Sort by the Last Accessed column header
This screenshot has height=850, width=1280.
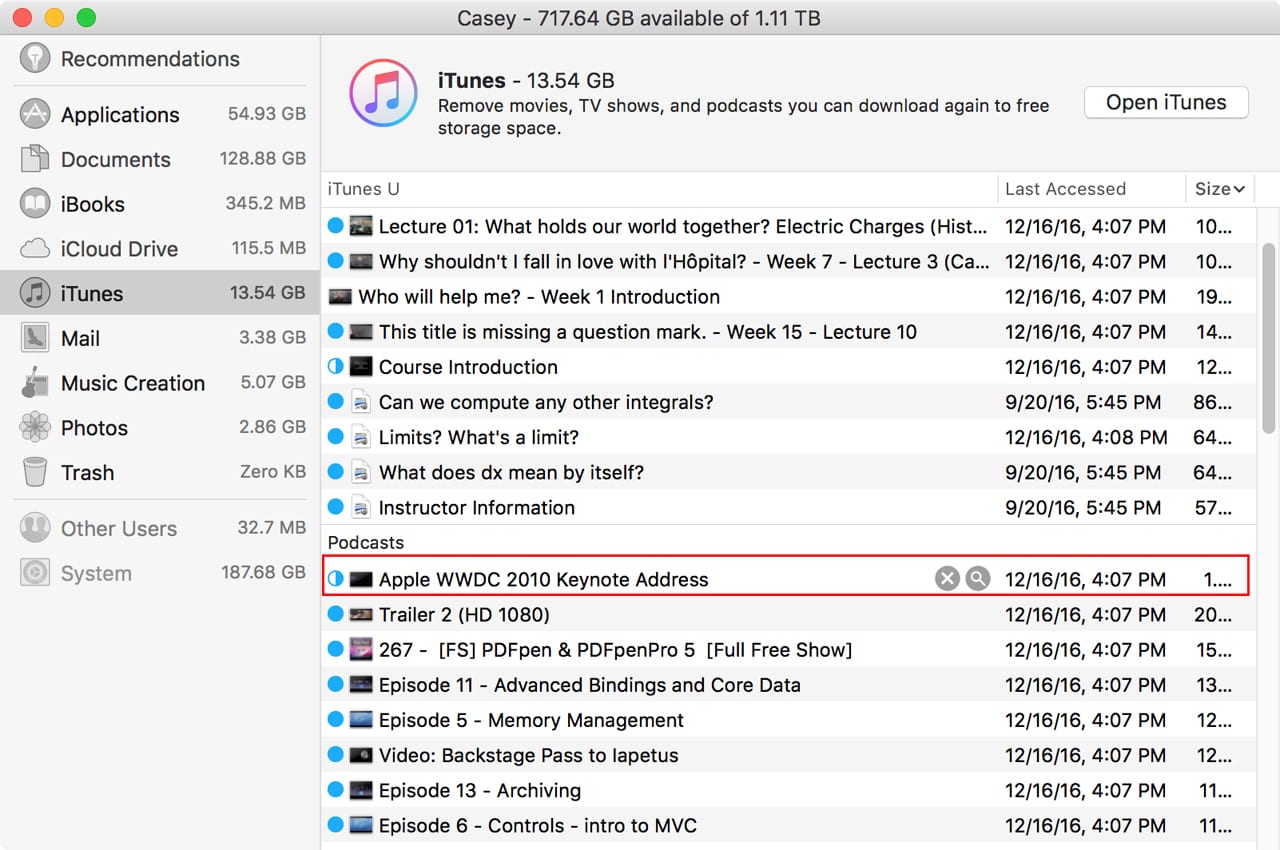click(x=1065, y=189)
